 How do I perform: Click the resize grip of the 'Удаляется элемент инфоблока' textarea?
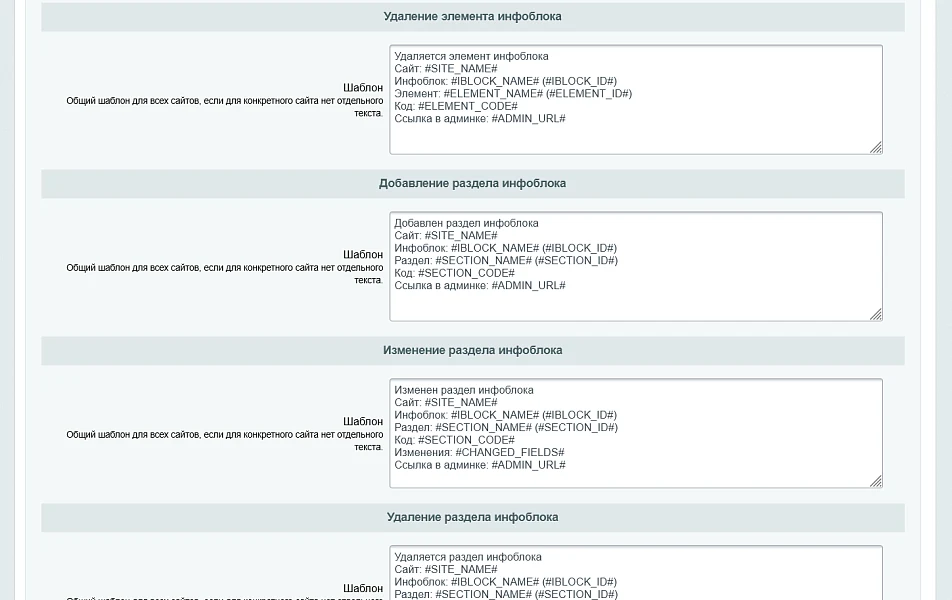tap(876, 148)
